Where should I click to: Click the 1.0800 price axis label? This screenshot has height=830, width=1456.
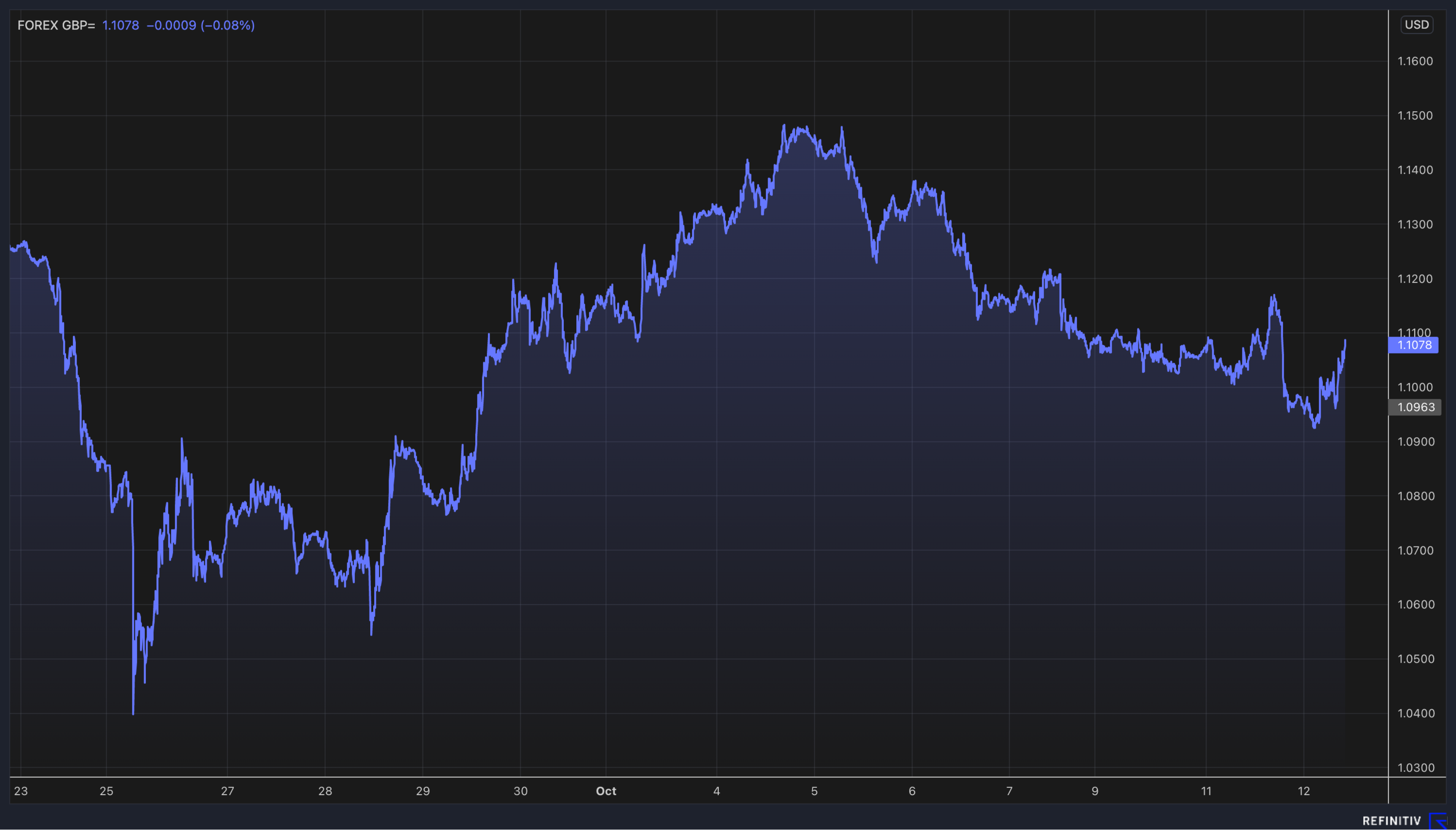(1415, 496)
